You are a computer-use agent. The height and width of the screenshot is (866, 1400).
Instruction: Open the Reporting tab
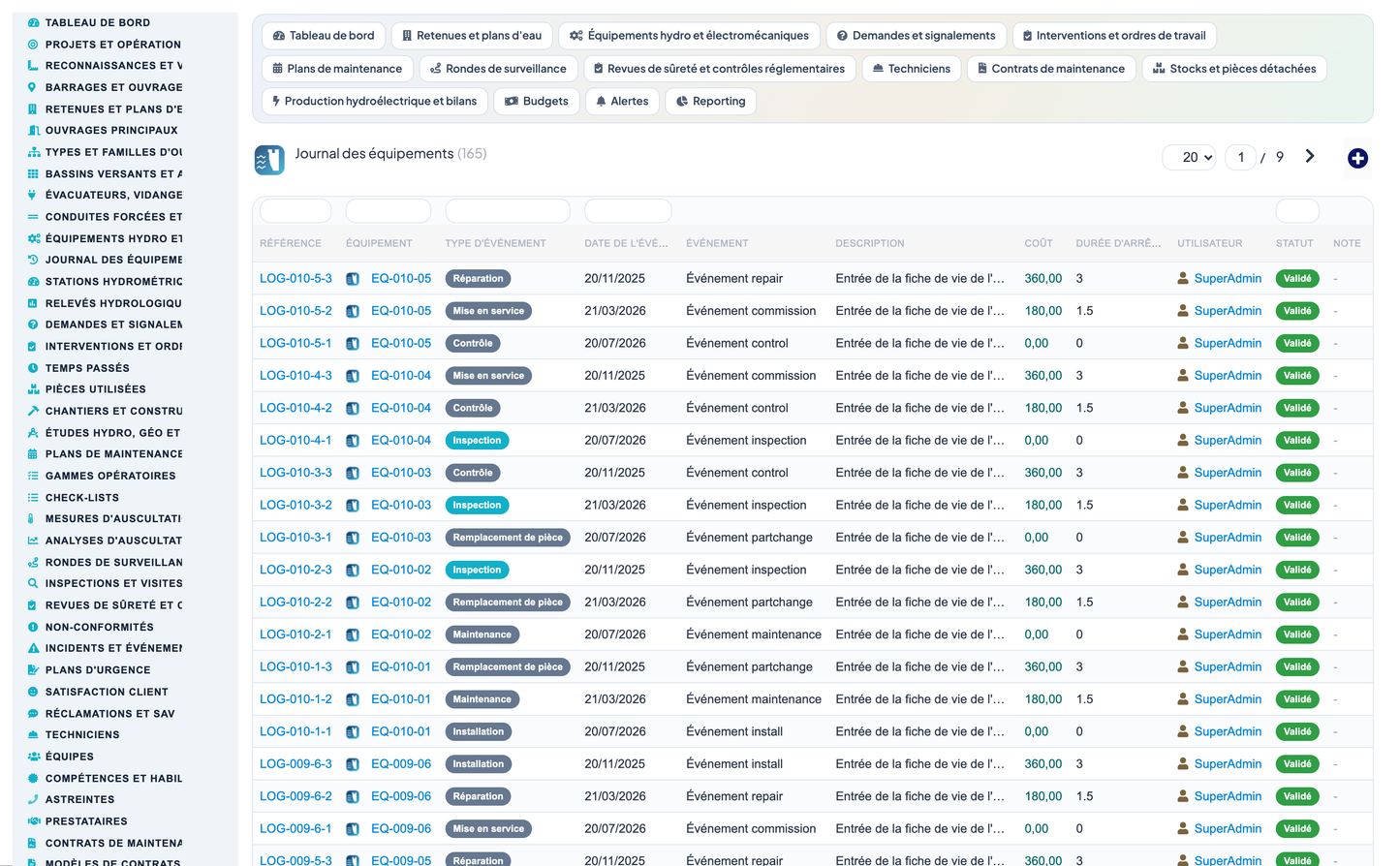pos(710,102)
